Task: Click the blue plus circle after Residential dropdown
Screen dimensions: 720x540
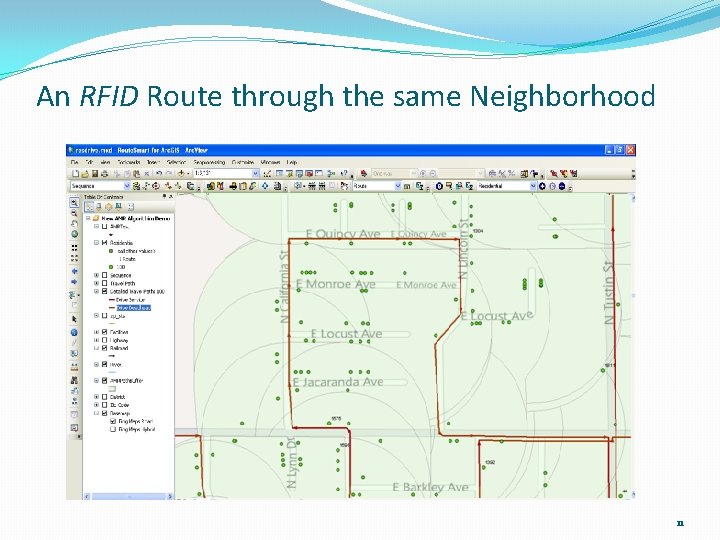Action: click(x=542, y=186)
